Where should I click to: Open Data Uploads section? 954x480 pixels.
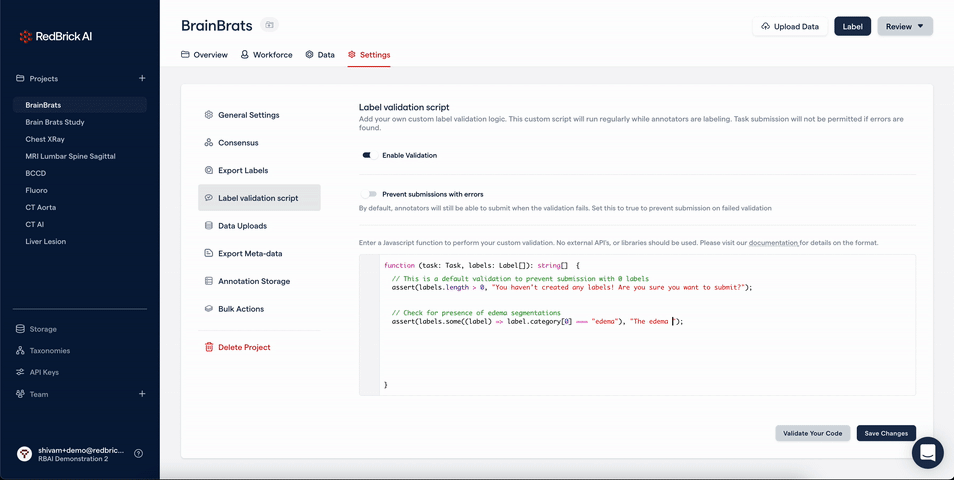click(x=259, y=226)
